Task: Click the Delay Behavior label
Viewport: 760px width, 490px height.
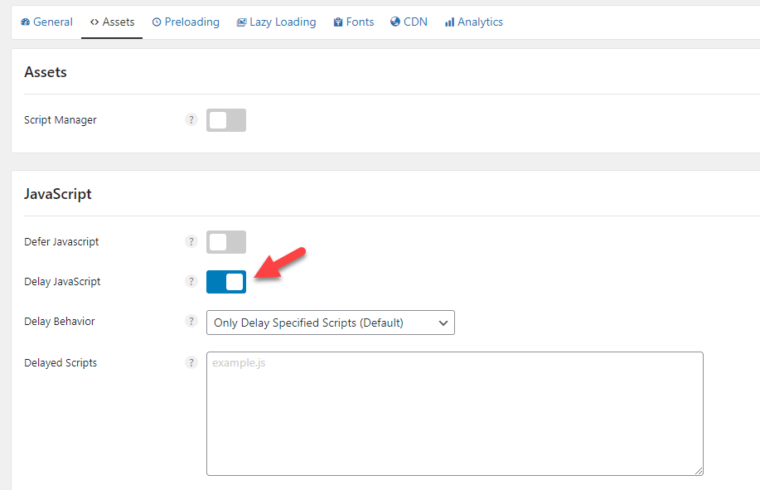Action: pyautogui.click(x=60, y=321)
